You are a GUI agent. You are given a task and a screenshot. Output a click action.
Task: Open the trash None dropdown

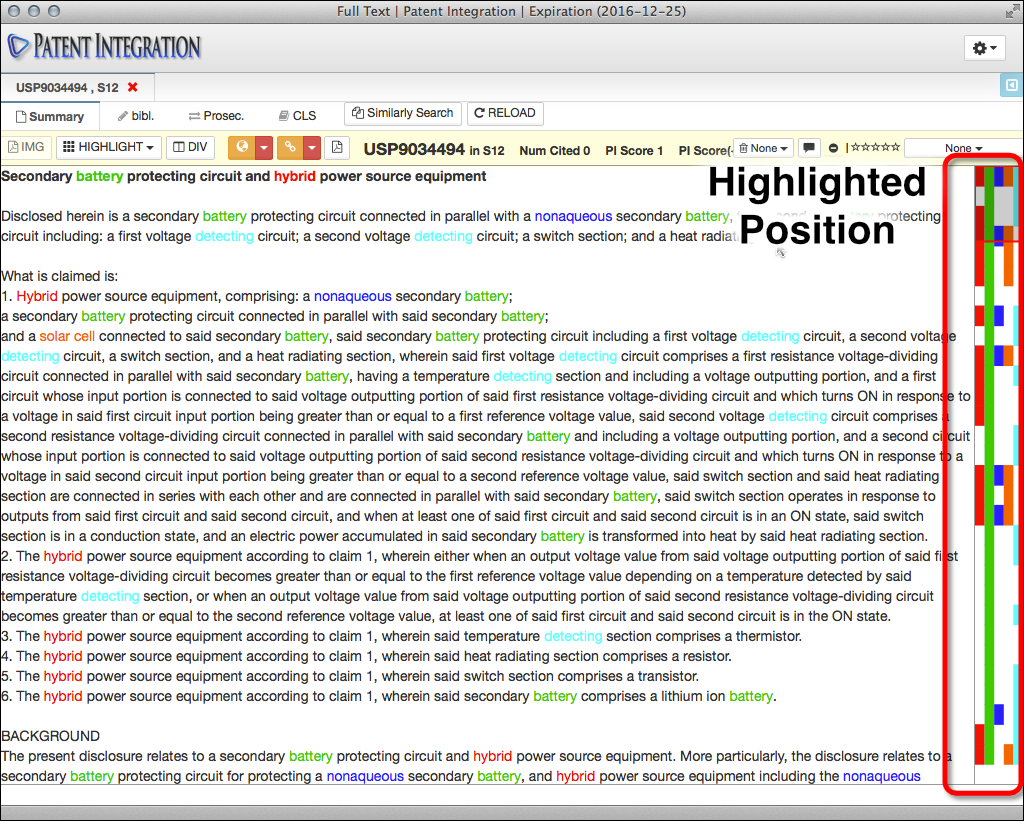point(763,148)
